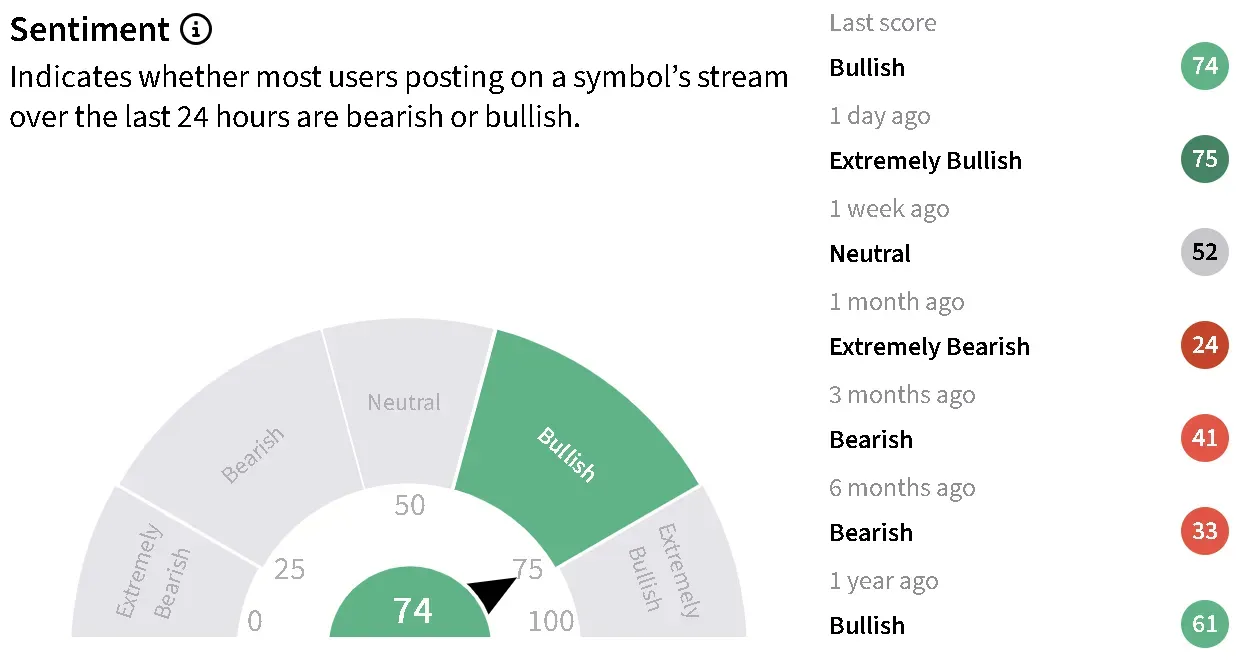Image resolution: width=1247 pixels, height=669 pixels.
Task: Click the Neutral label from 1 week ago
Action: [x=870, y=254]
